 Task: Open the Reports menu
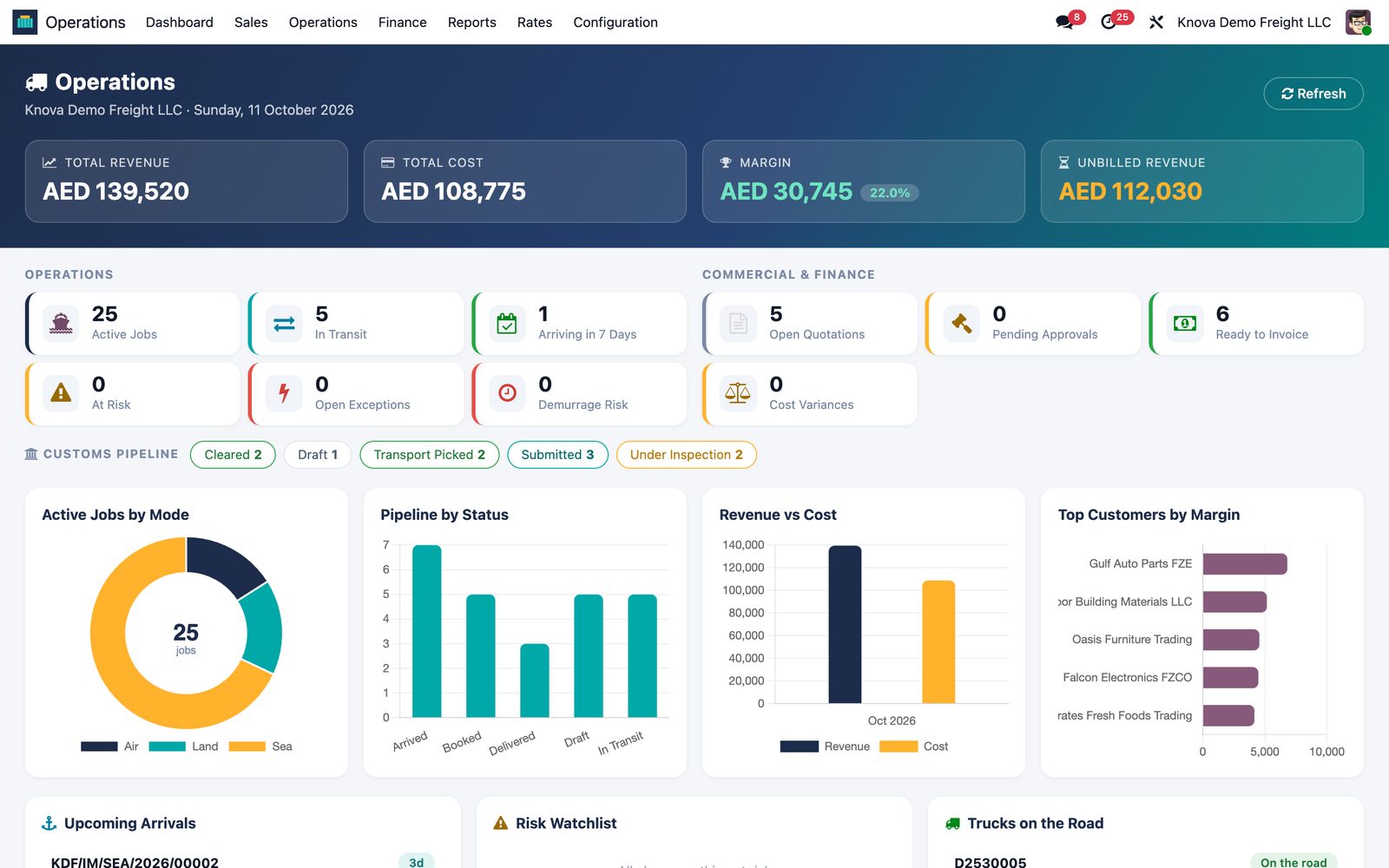point(472,23)
